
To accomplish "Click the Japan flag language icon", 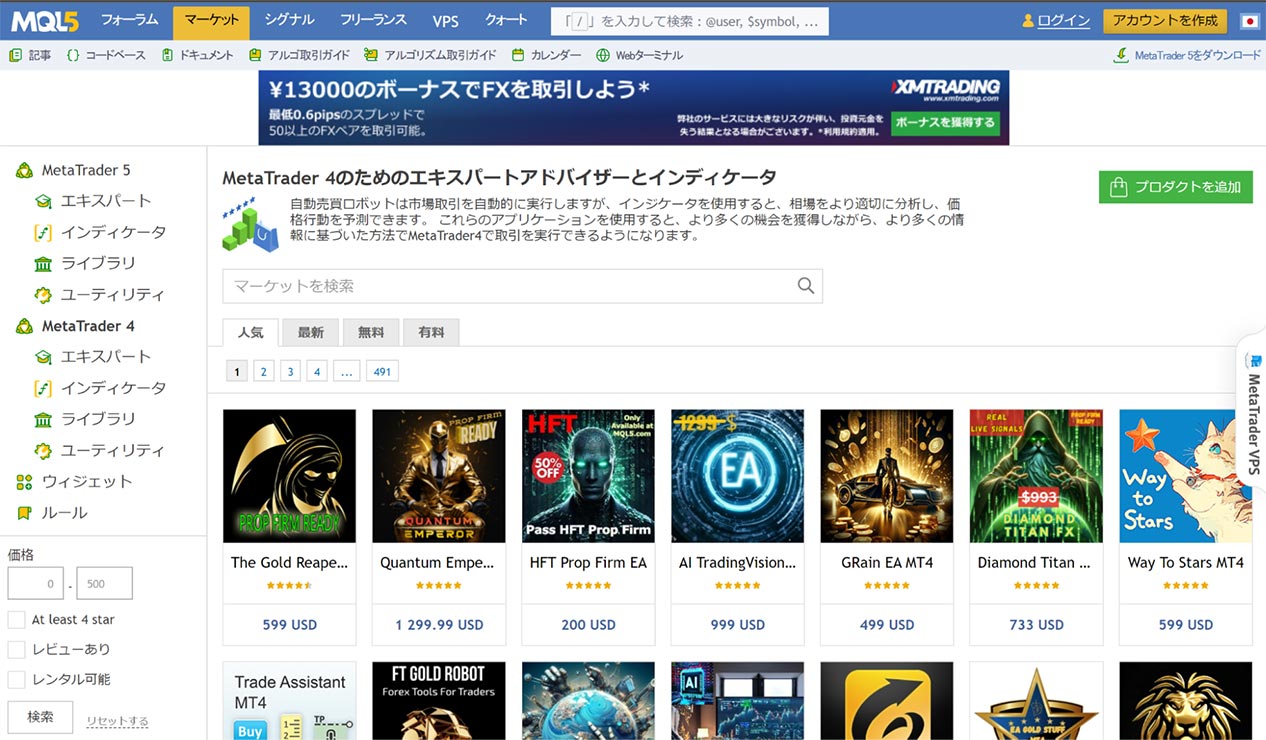I will point(1249,21).
